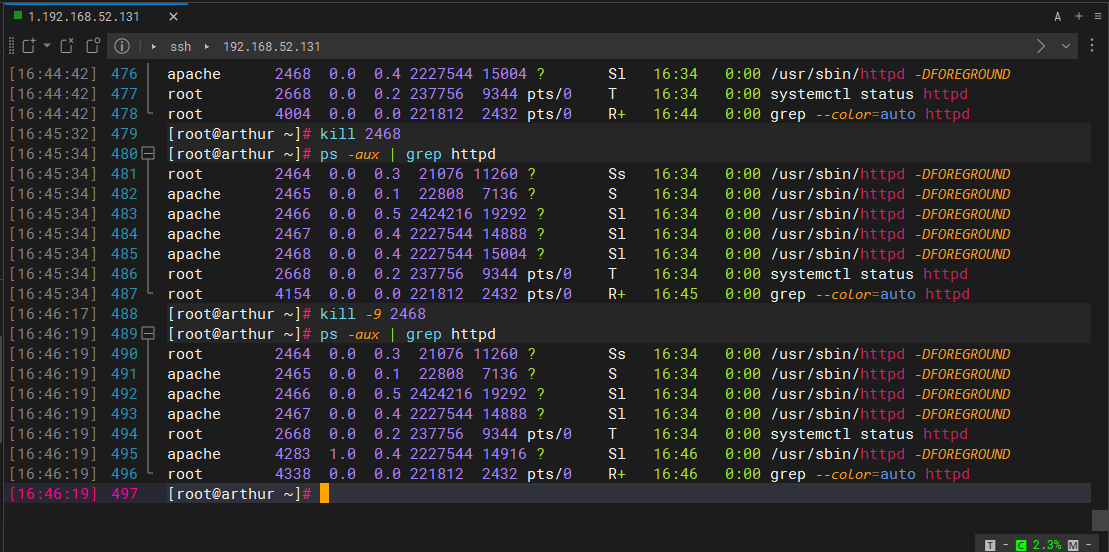
Task: Click the new session icon in toolbar
Action: coord(28,47)
